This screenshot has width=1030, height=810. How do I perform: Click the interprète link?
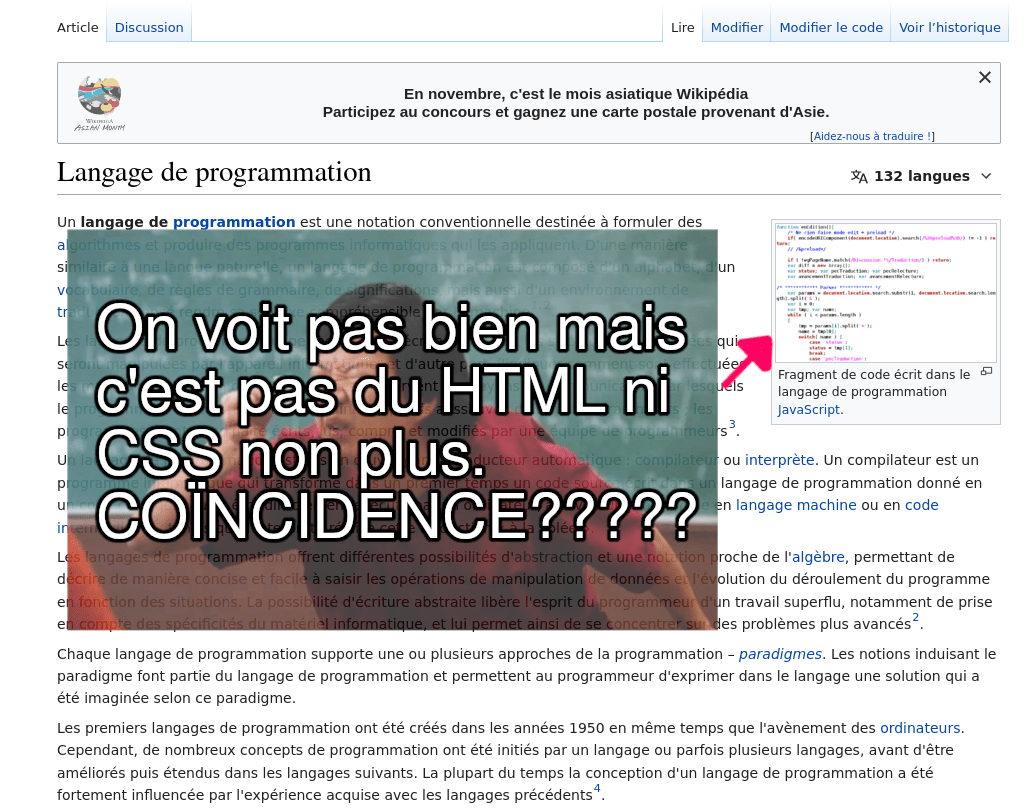(x=782, y=460)
